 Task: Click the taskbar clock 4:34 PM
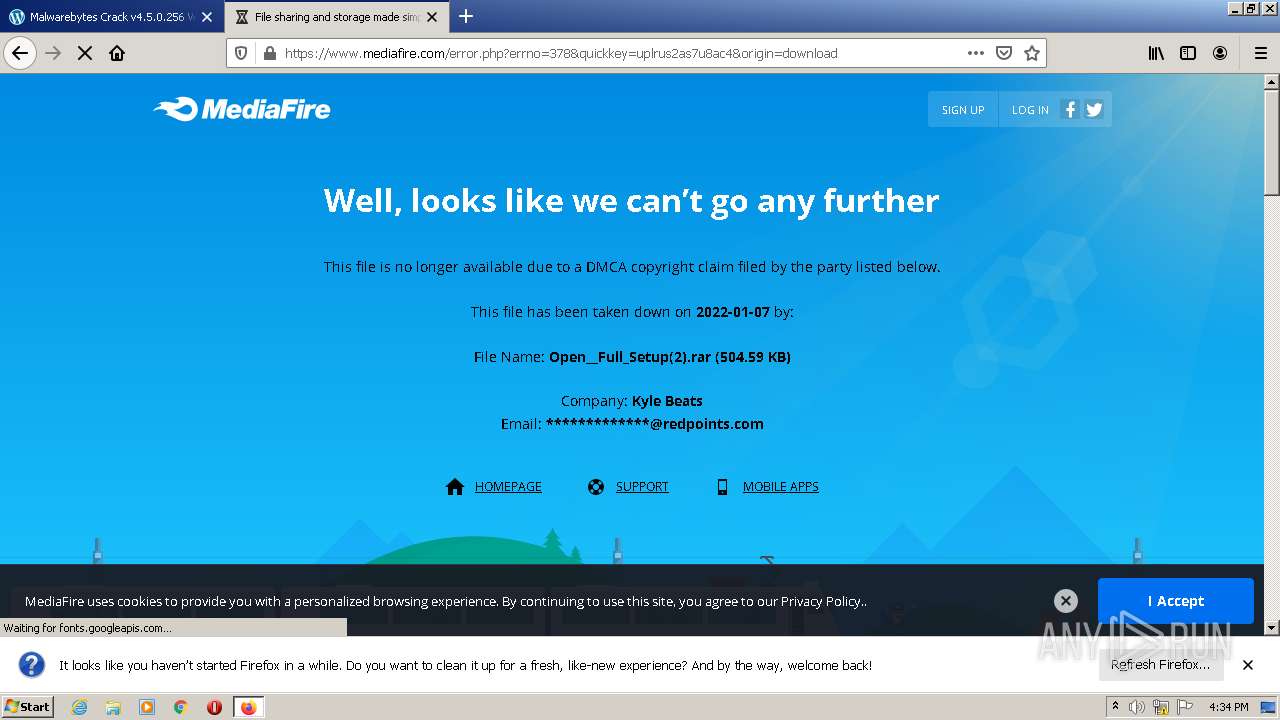(1228, 707)
